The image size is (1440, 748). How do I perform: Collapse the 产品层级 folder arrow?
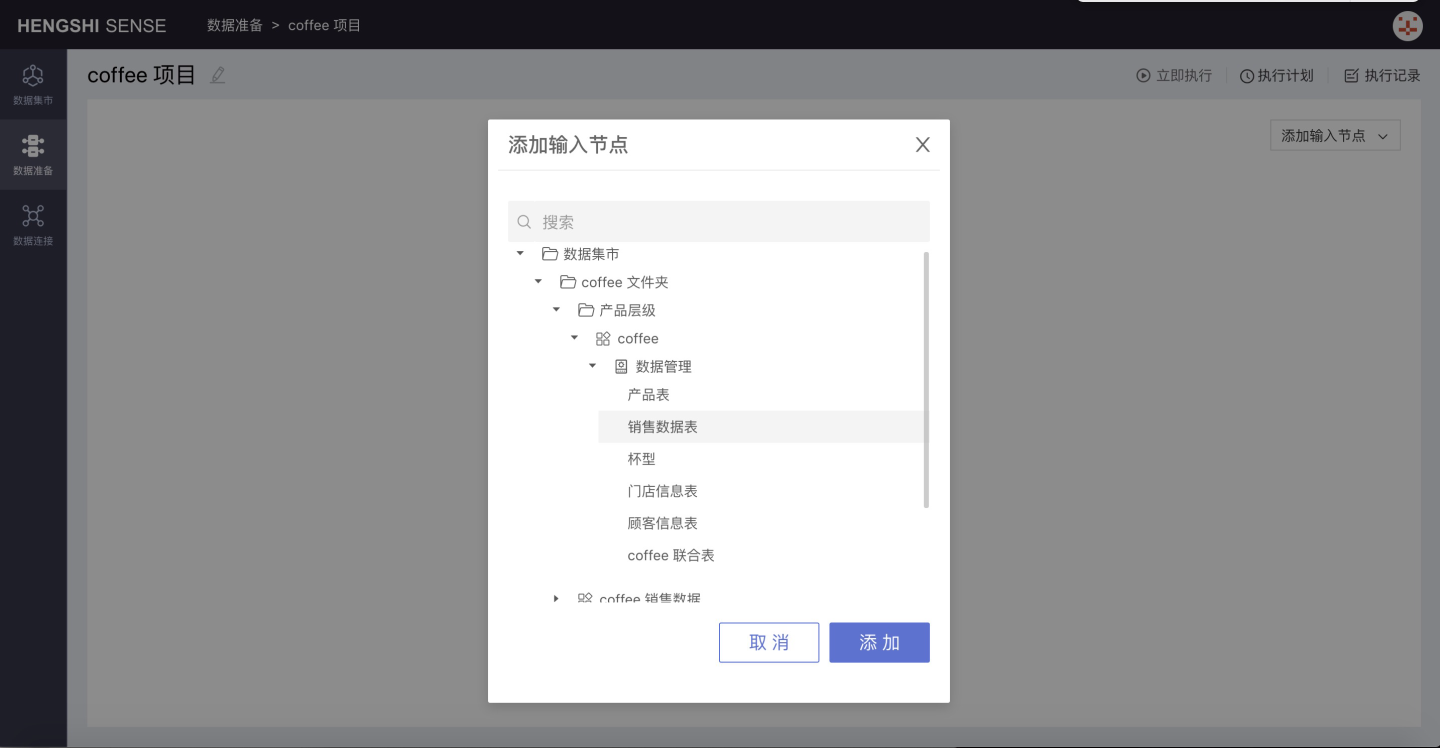(556, 310)
